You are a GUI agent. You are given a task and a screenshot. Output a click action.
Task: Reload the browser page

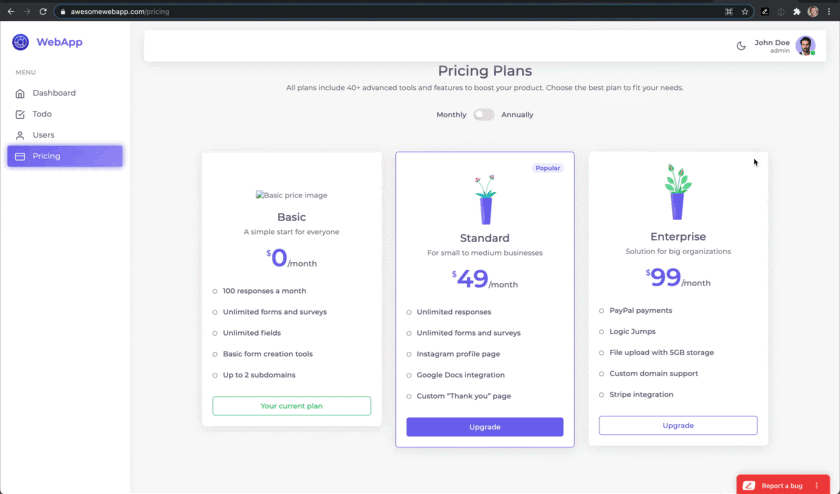tap(43, 11)
